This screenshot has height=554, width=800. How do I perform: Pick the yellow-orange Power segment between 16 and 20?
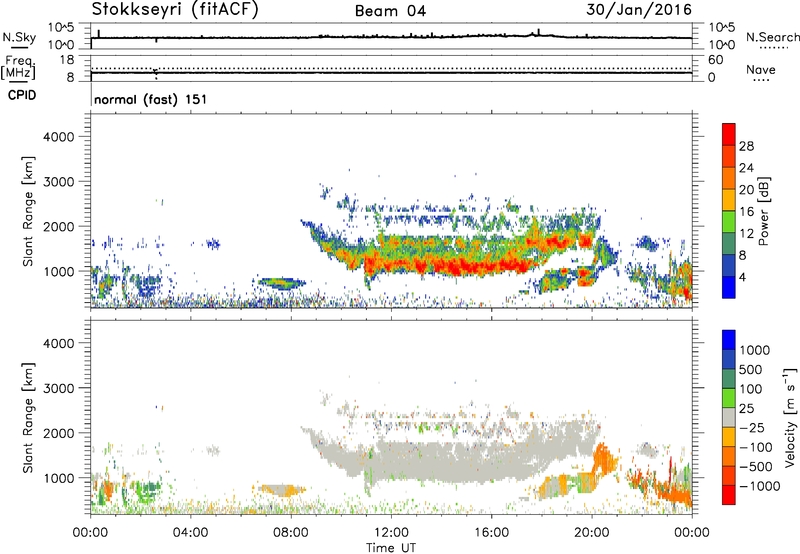(729, 199)
